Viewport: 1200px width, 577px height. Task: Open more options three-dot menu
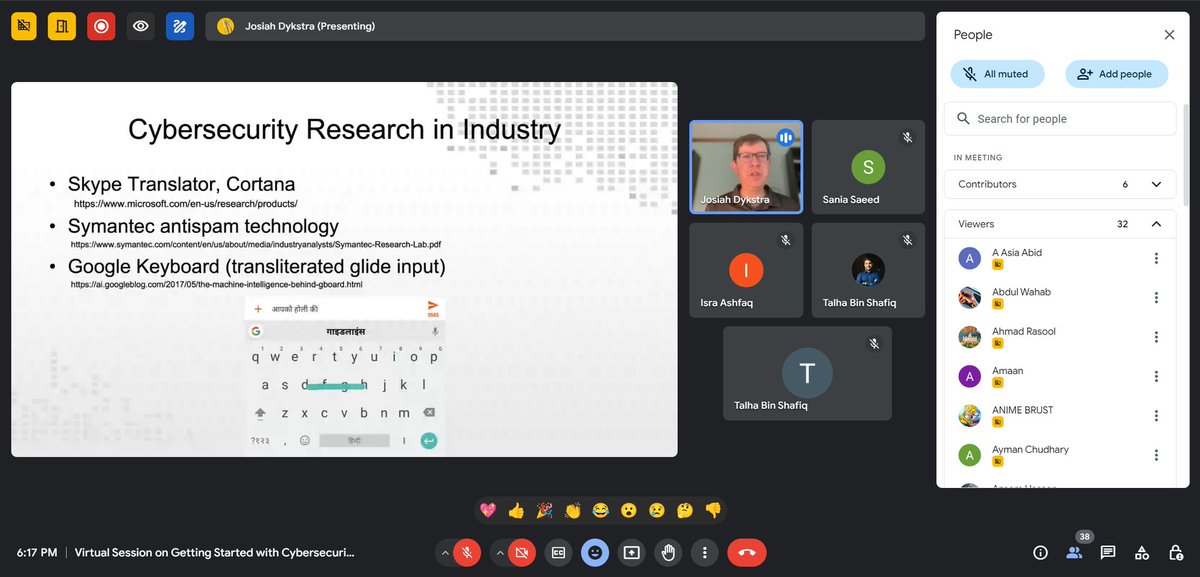tap(705, 552)
